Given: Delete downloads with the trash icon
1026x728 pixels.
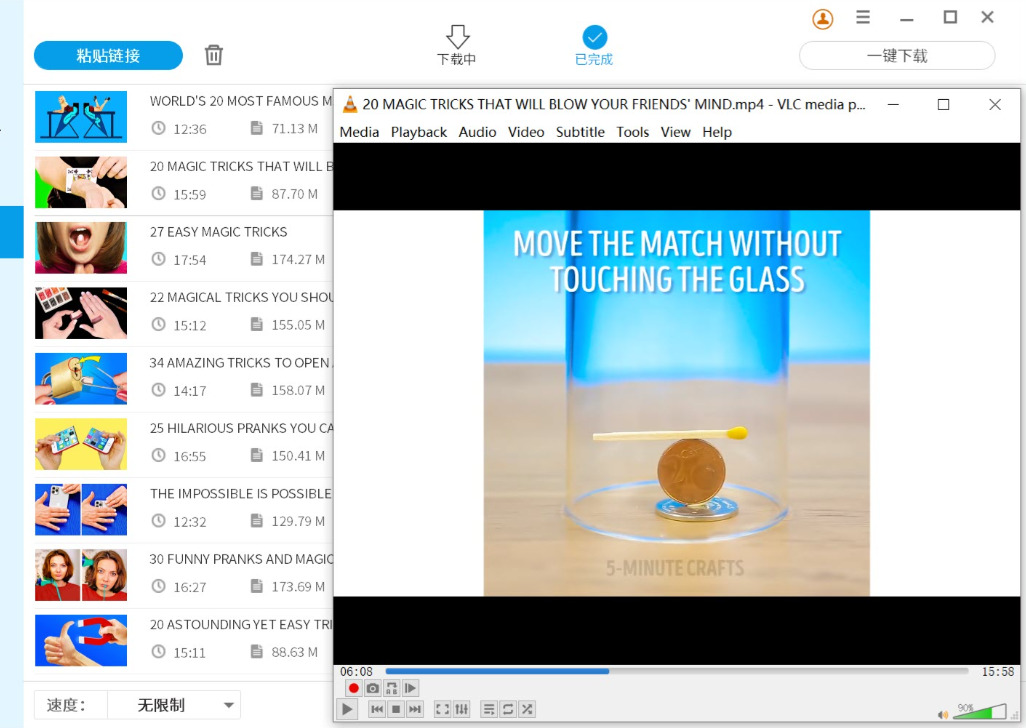Looking at the screenshot, I should point(213,55).
